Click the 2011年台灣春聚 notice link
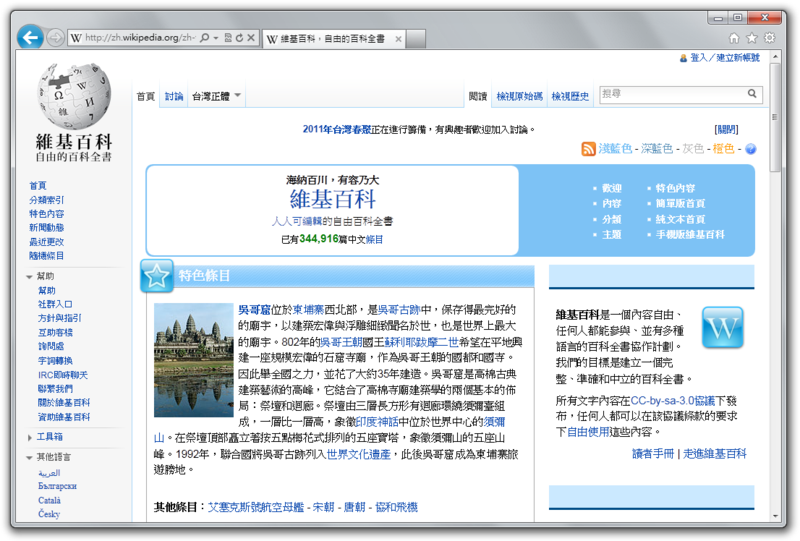Screen dimensions: 800x541 coord(337,130)
